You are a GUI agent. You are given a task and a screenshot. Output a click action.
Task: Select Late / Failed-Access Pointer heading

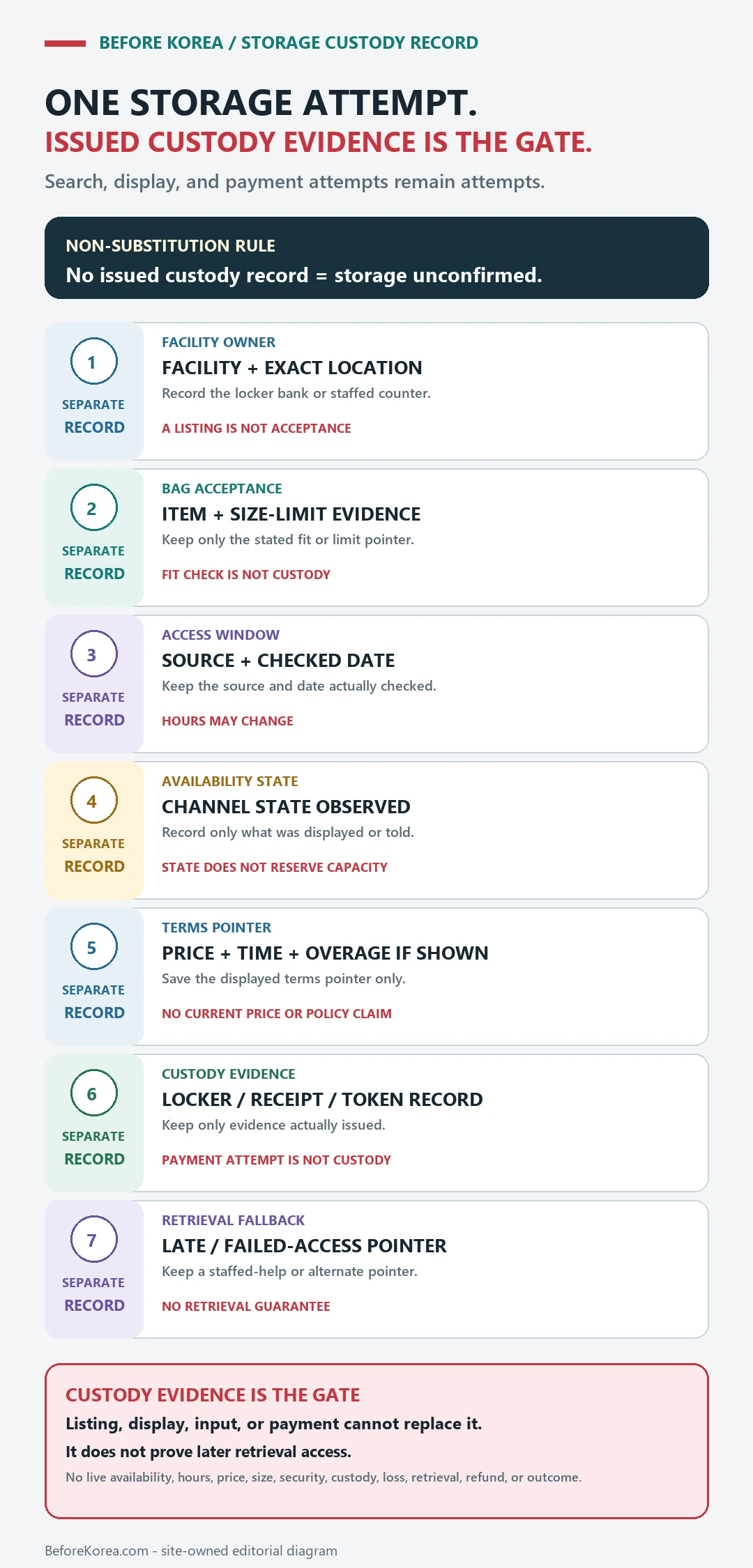pos(304,1246)
